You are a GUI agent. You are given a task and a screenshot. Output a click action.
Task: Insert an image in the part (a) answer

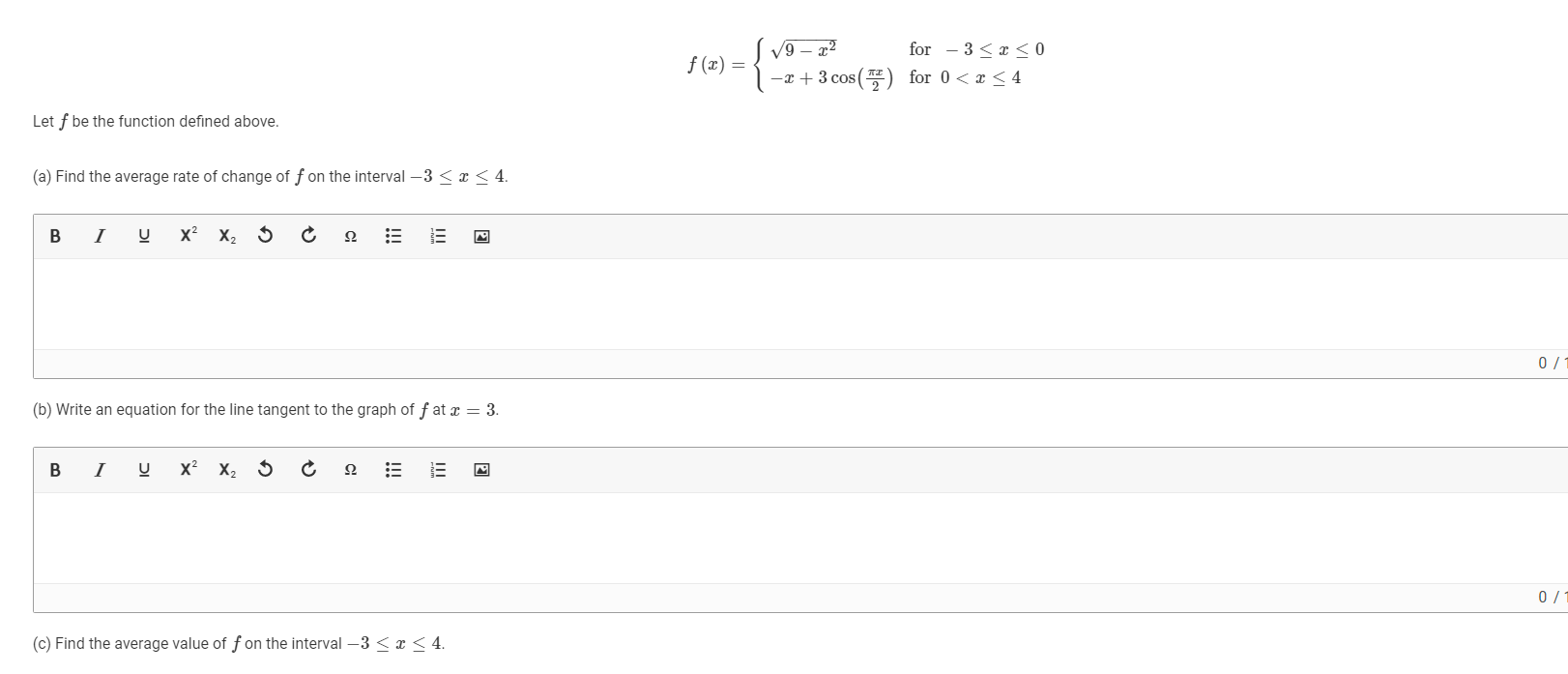coord(480,235)
